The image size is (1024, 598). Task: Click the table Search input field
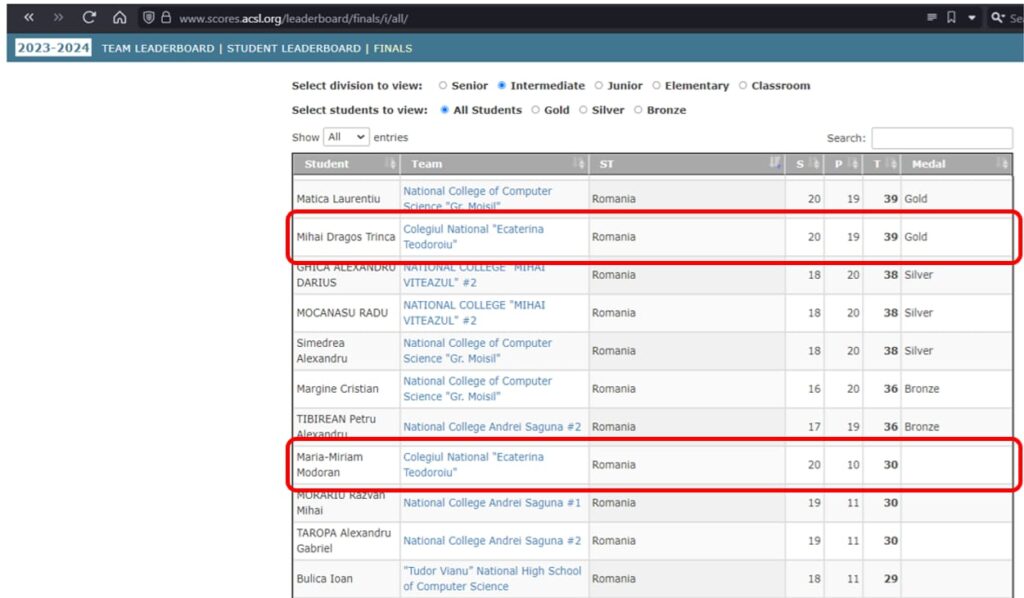click(941, 138)
